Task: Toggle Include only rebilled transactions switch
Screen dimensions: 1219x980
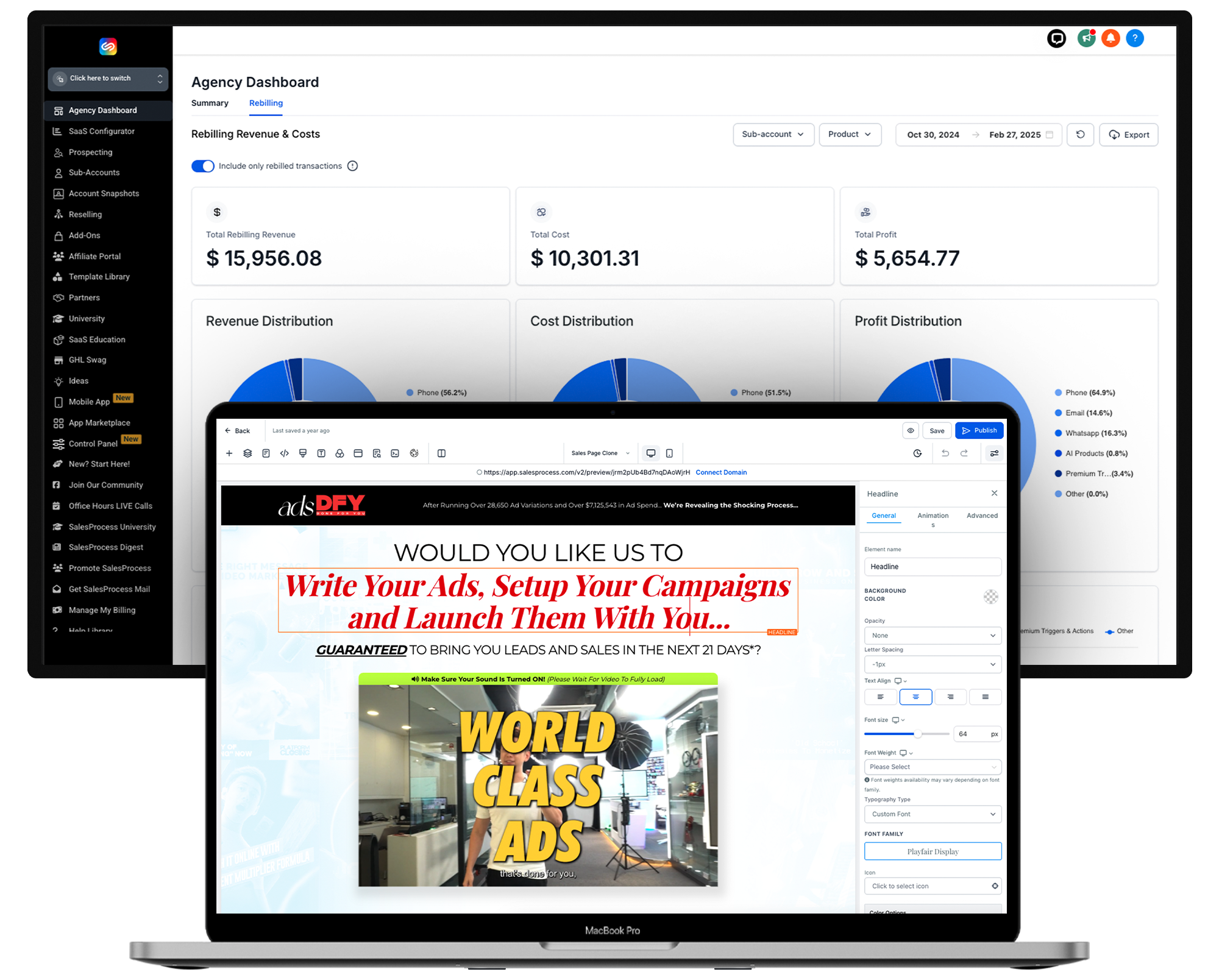Action: pos(203,166)
